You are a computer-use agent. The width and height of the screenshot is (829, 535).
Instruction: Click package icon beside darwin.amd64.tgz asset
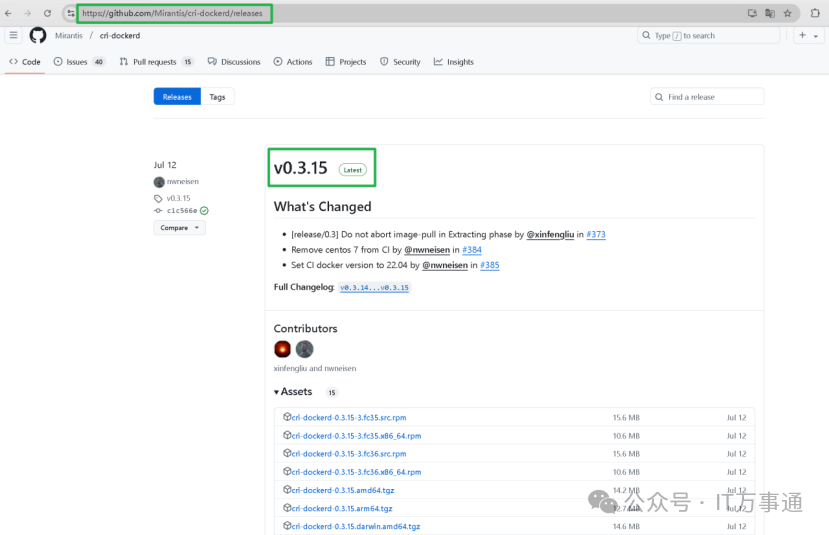287,525
